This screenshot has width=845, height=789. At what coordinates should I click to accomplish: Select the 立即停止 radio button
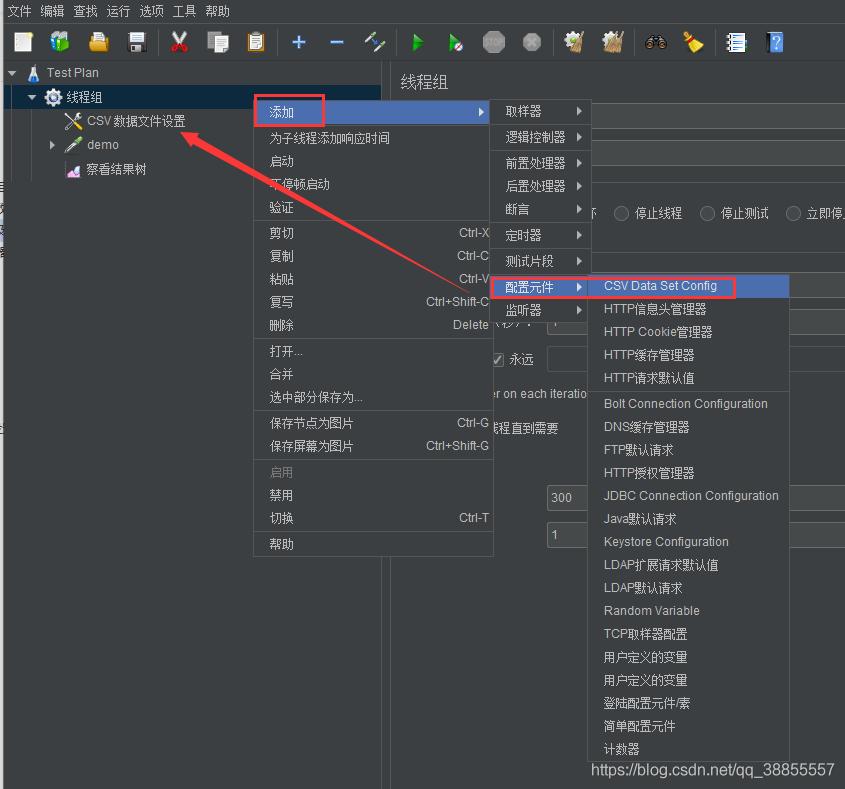click(x=793, y=213)
